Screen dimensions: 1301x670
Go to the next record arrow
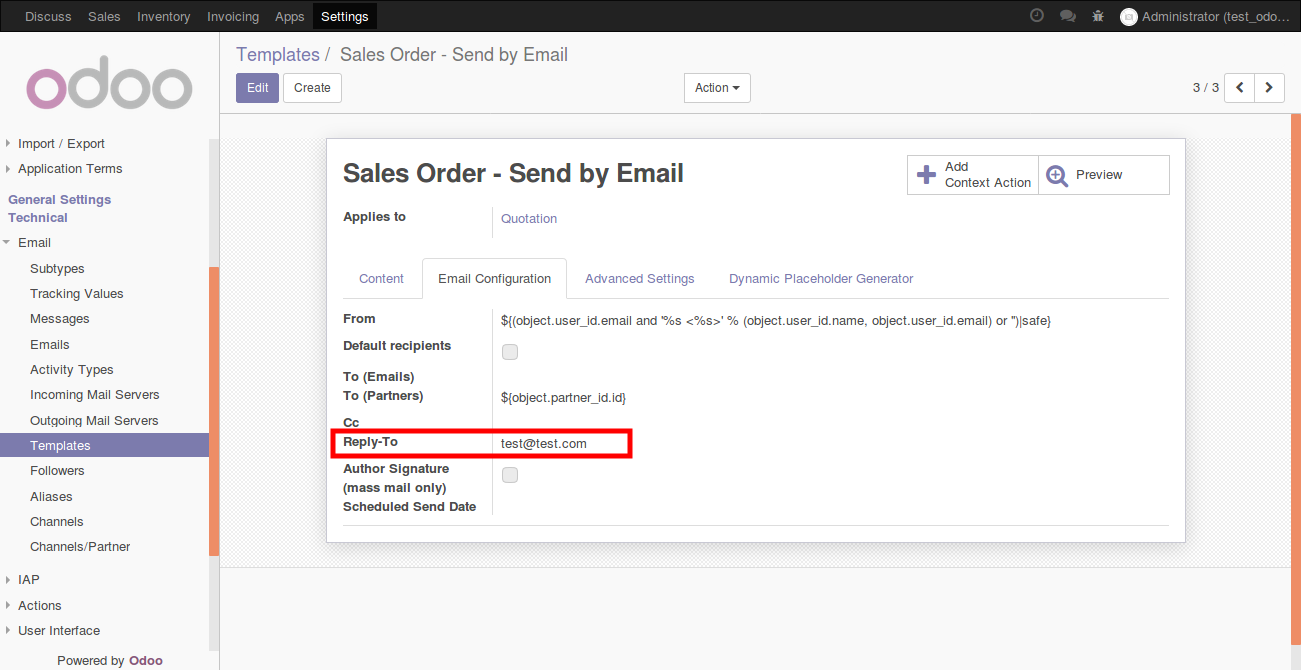tap(1269, 88)
